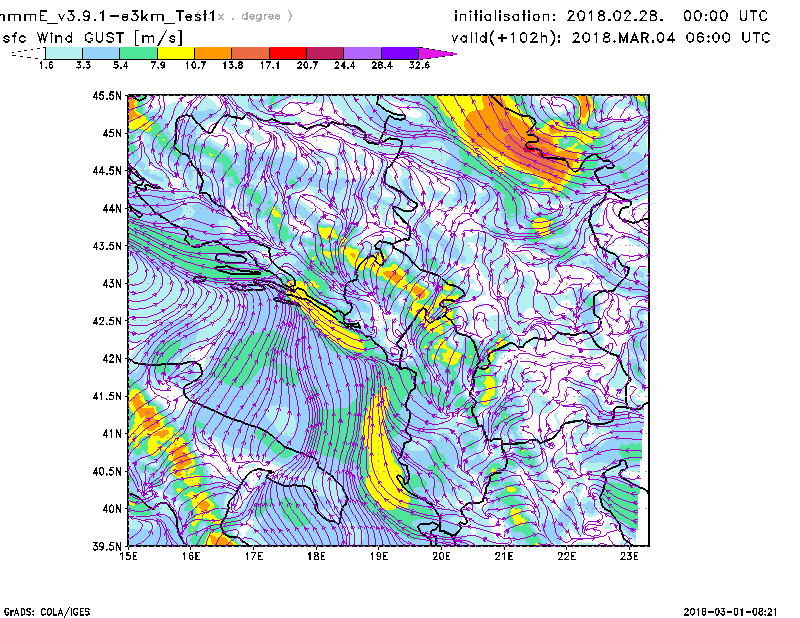Click the '45.5N' latitude label
This screenshot has height=618, width=800.
(x=107, y=95)
